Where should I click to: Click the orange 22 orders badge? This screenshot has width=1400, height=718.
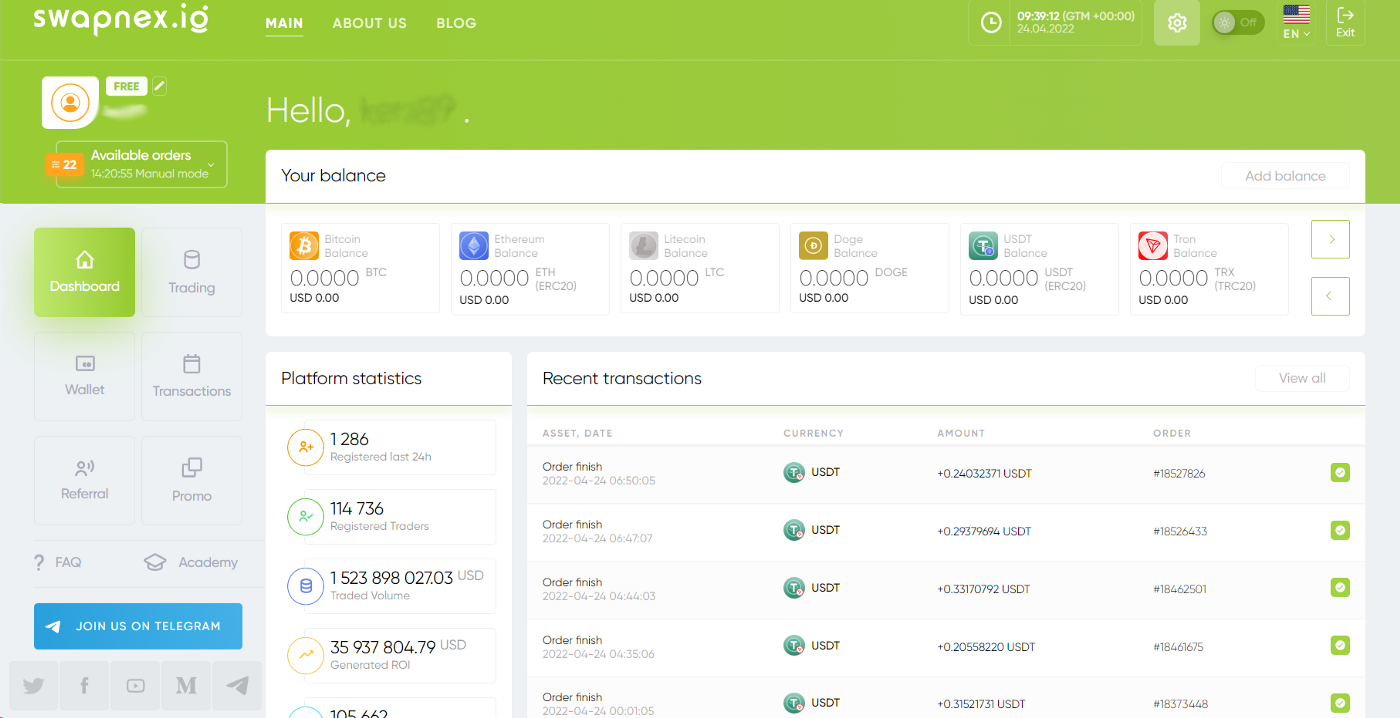[x=64, y=165]
